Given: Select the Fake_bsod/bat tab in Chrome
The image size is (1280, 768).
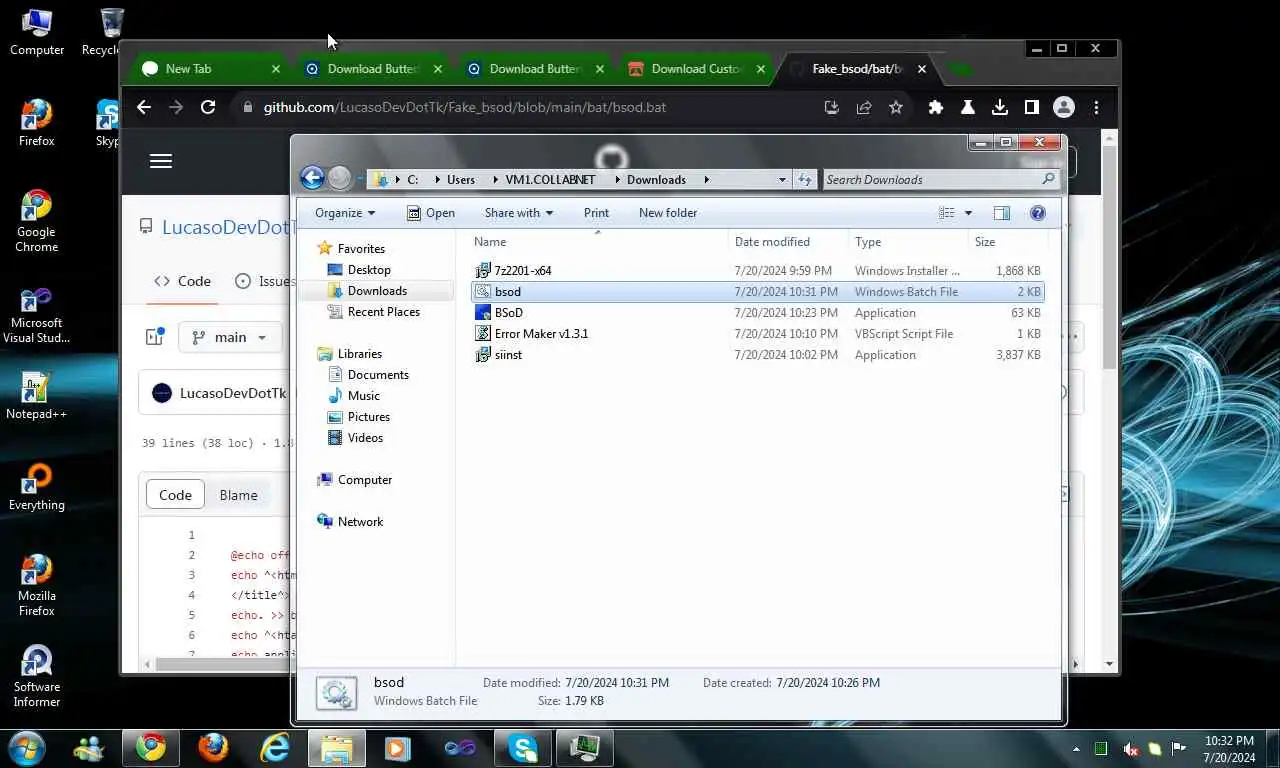Looking at the screenshot, I should (x=857, y=69).
